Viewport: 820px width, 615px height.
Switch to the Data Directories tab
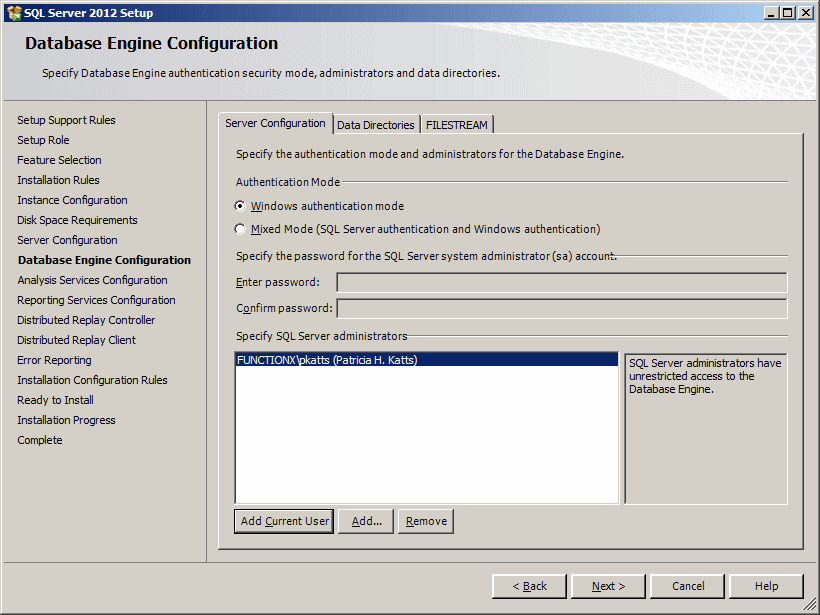pos(375,125)
